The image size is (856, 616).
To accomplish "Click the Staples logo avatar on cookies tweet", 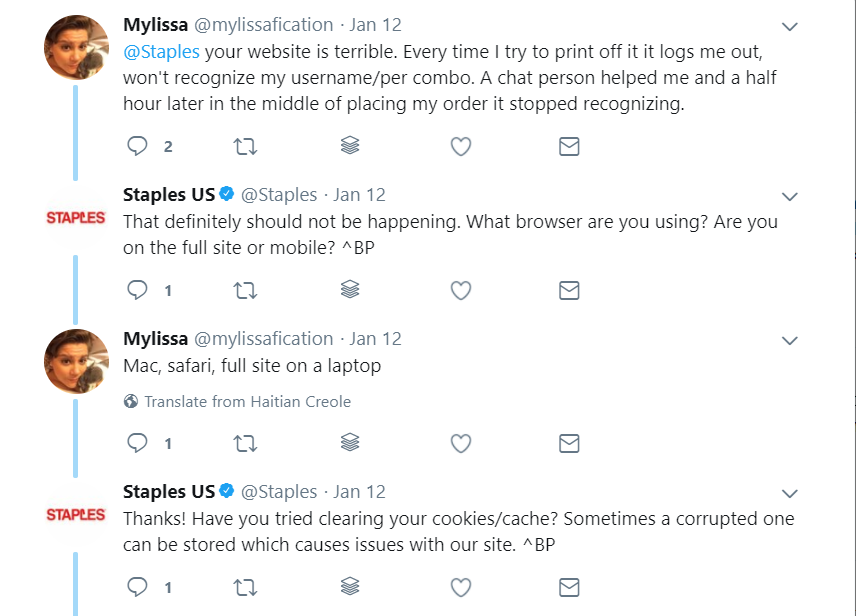I will click(x=76, y=514).
